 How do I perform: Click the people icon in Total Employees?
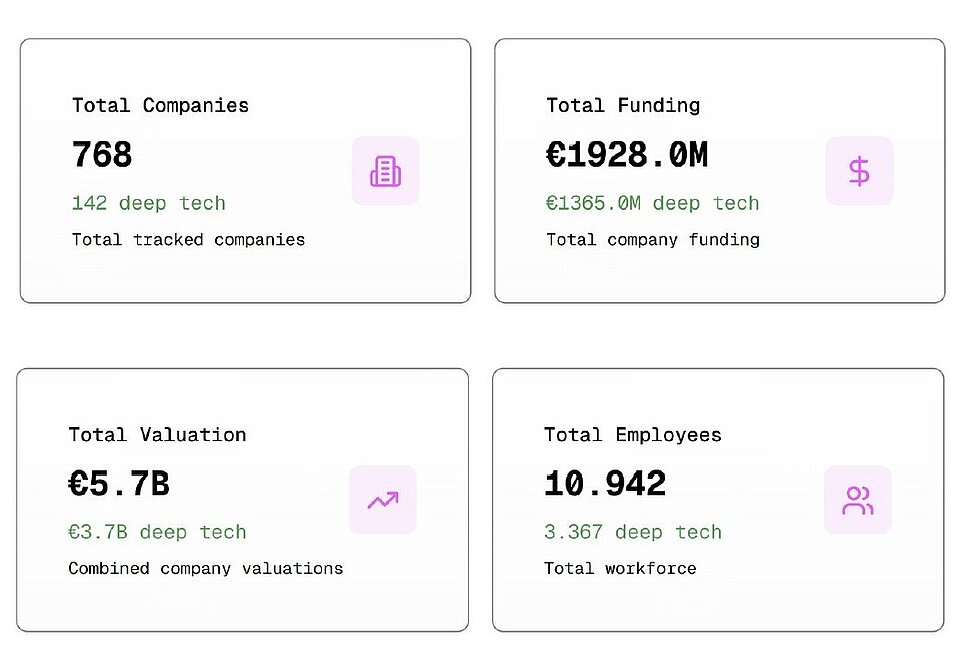857,500
